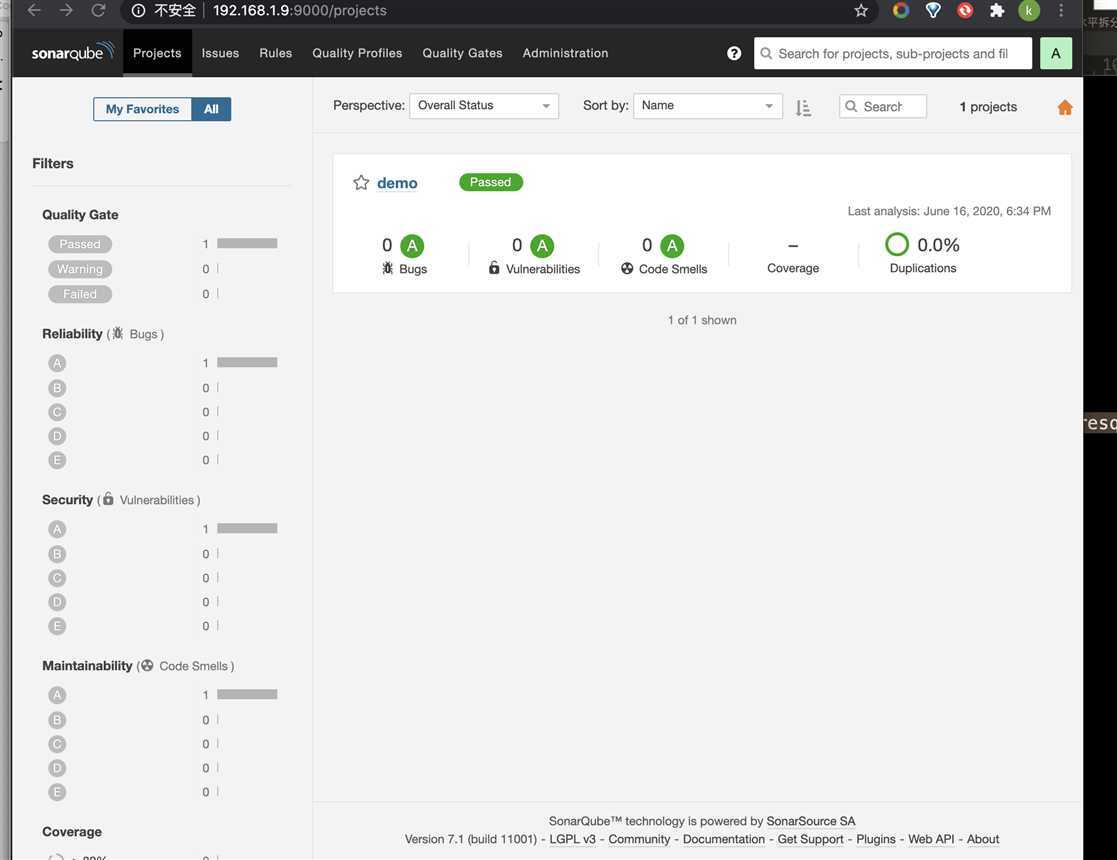Open the Web API footer link

click(x=931, y=839)
